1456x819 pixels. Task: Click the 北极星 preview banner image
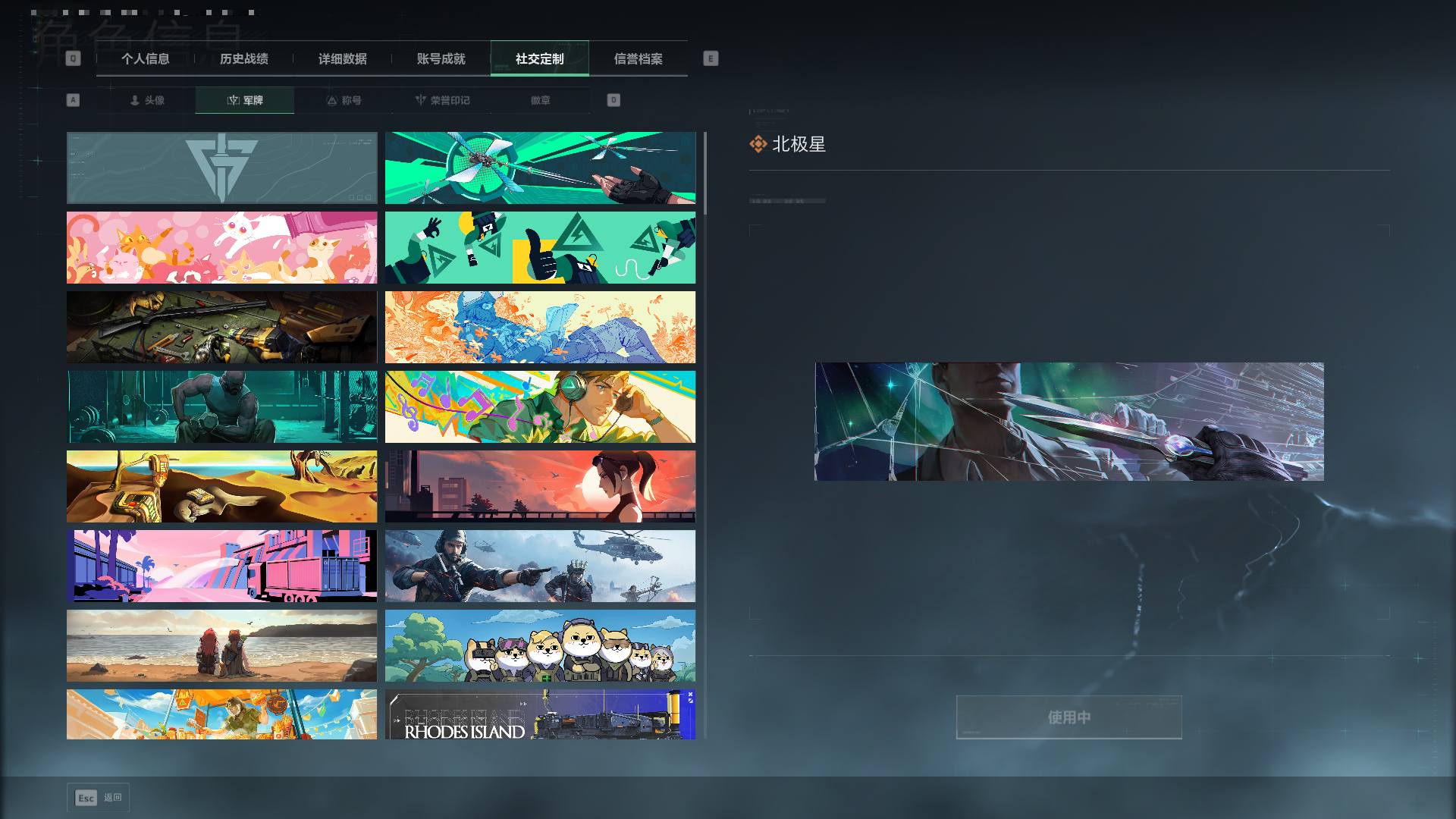click(1069, 422)
